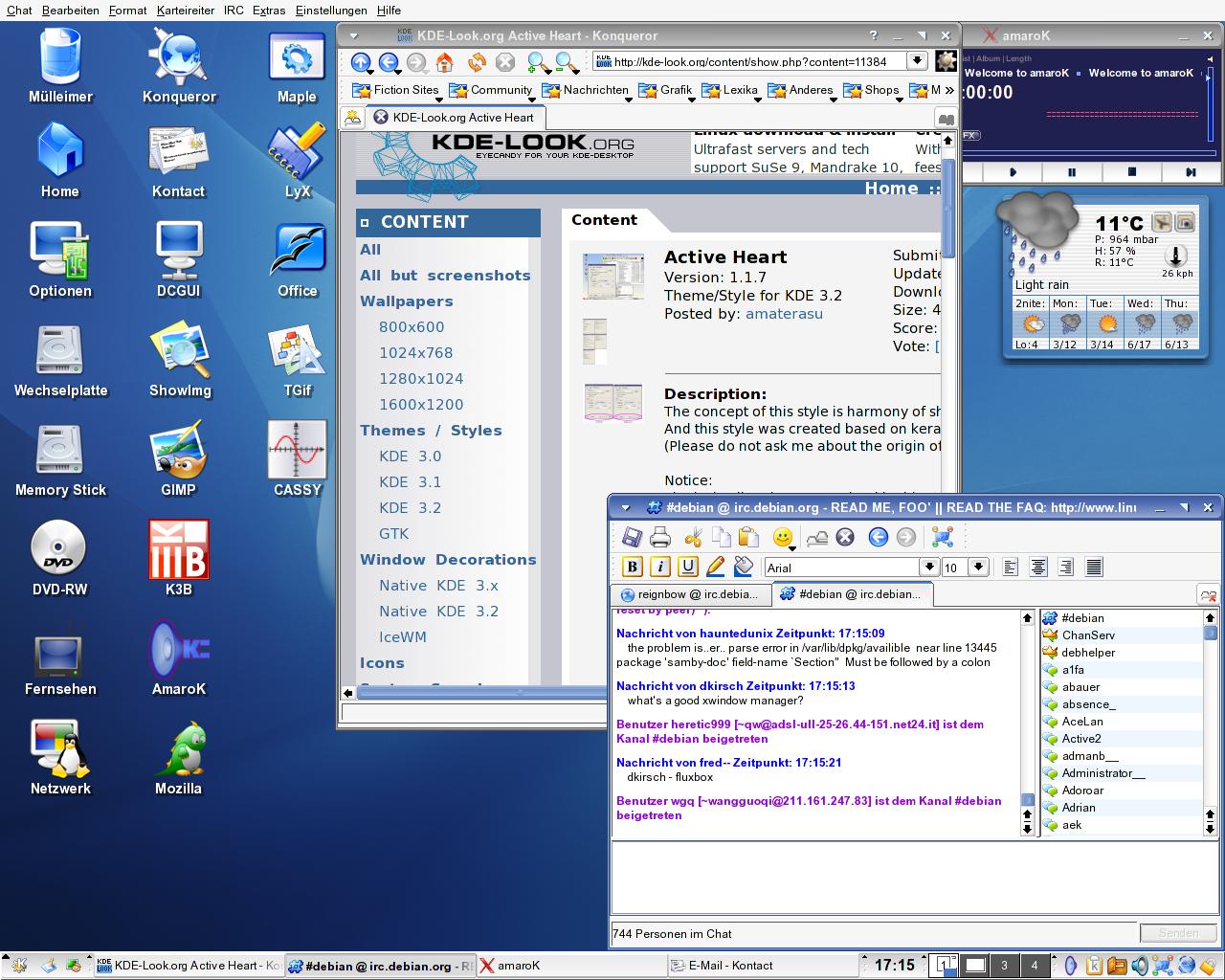Launch the LyX desktop icon

(298, 161)
